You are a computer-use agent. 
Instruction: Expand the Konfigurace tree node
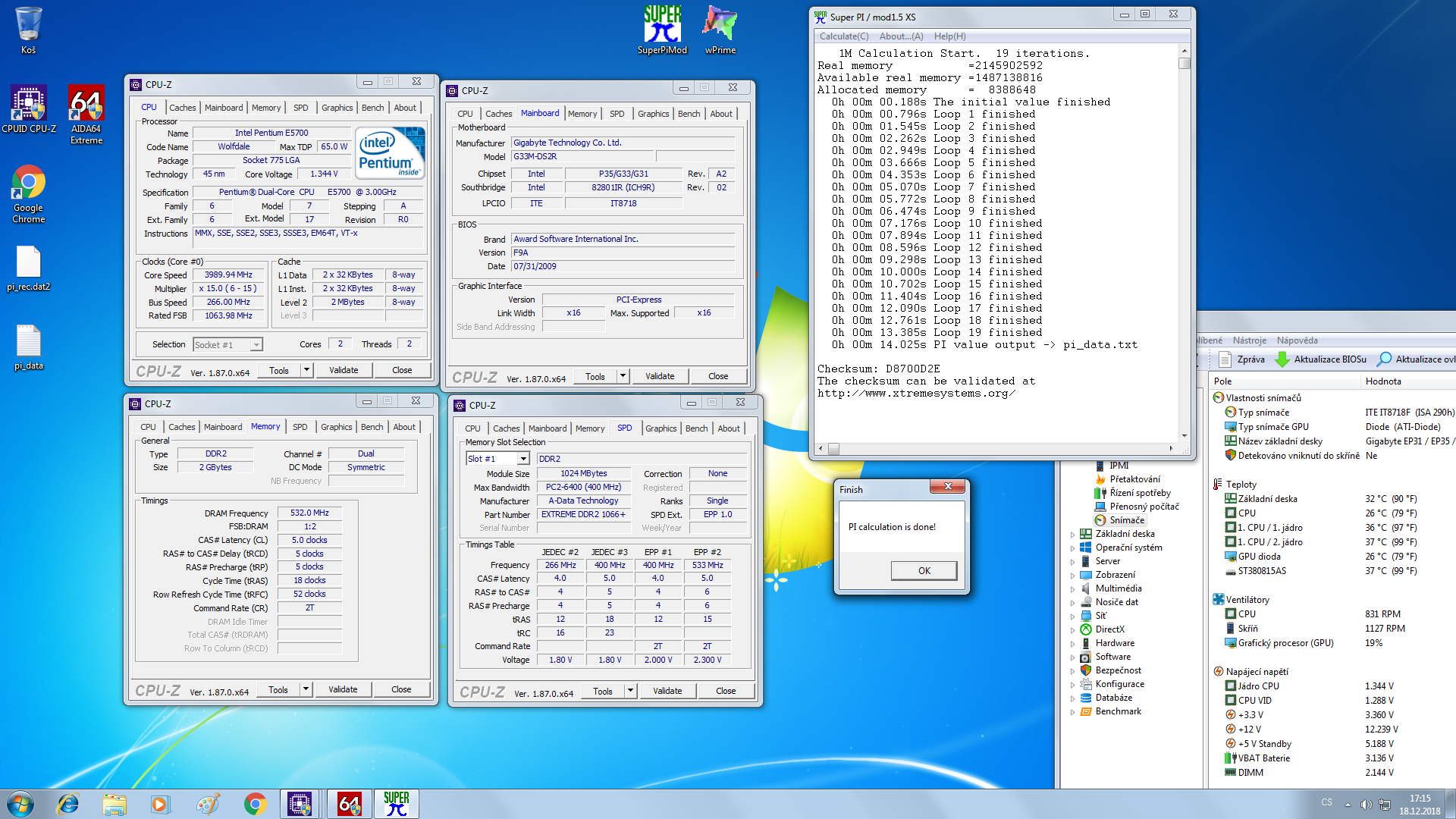point(1072,685)
